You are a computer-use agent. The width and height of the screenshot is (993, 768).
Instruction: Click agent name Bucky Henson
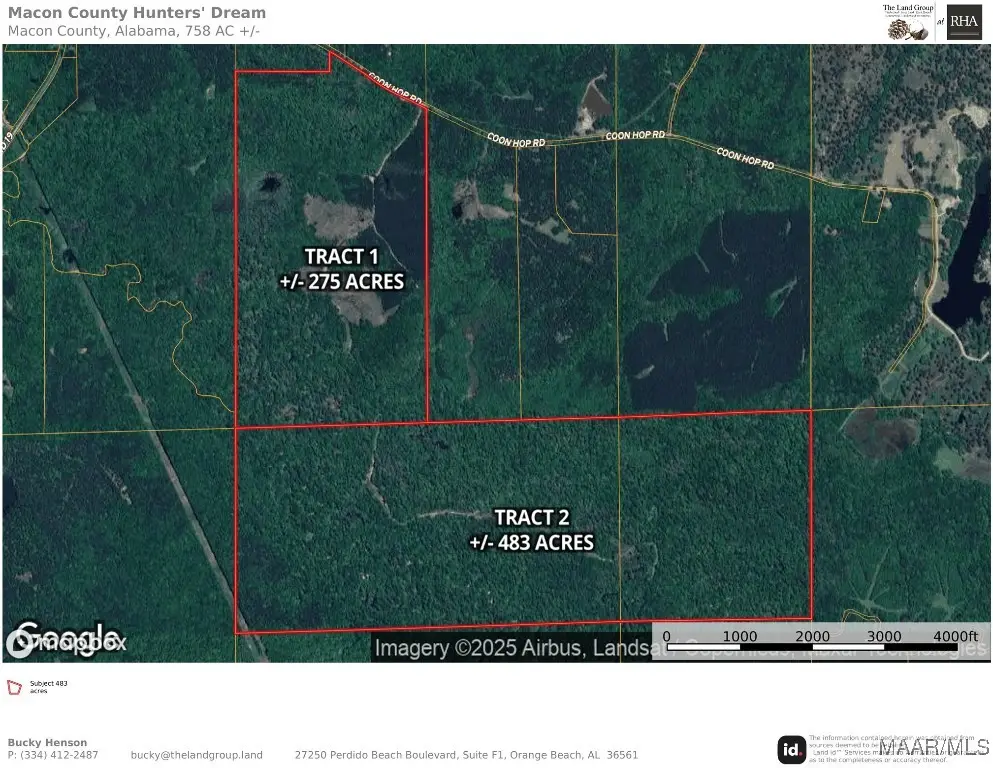coord(47,741)
